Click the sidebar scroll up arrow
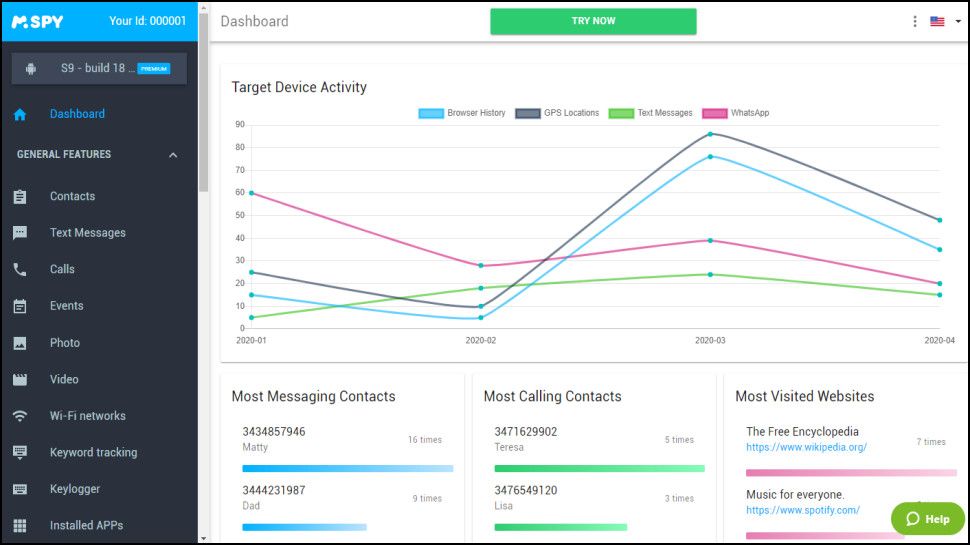The width and height of the screenshot is (970, 545). coord(204,7)
